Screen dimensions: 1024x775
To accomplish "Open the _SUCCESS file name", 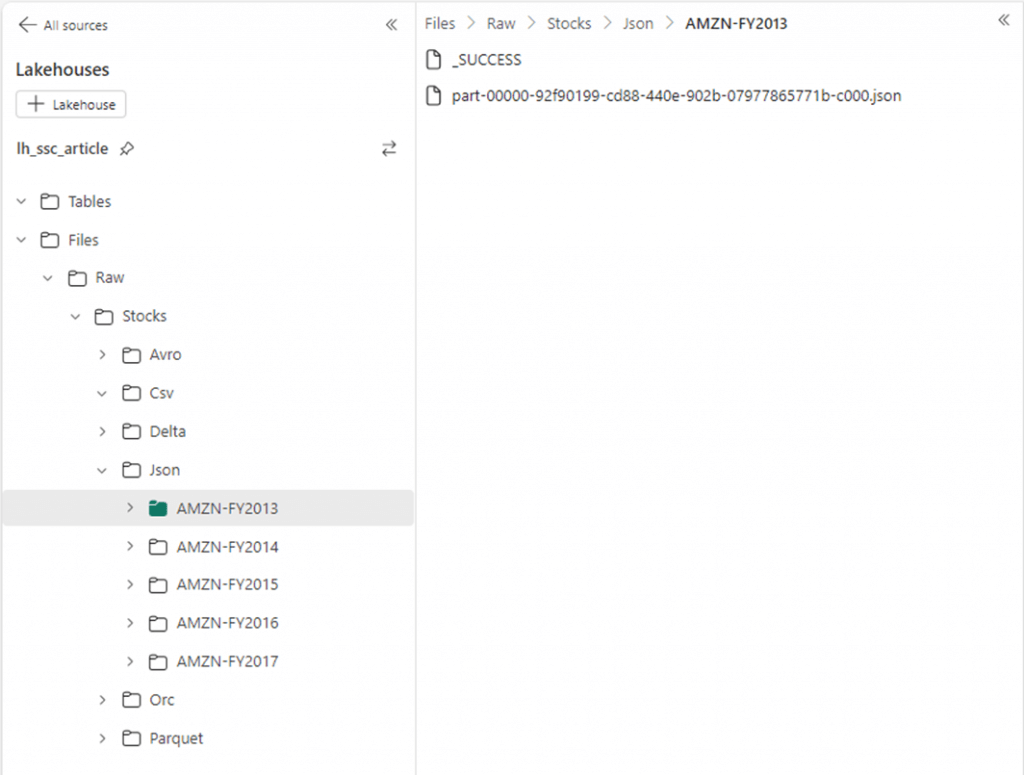I will [x=487, y=59].
